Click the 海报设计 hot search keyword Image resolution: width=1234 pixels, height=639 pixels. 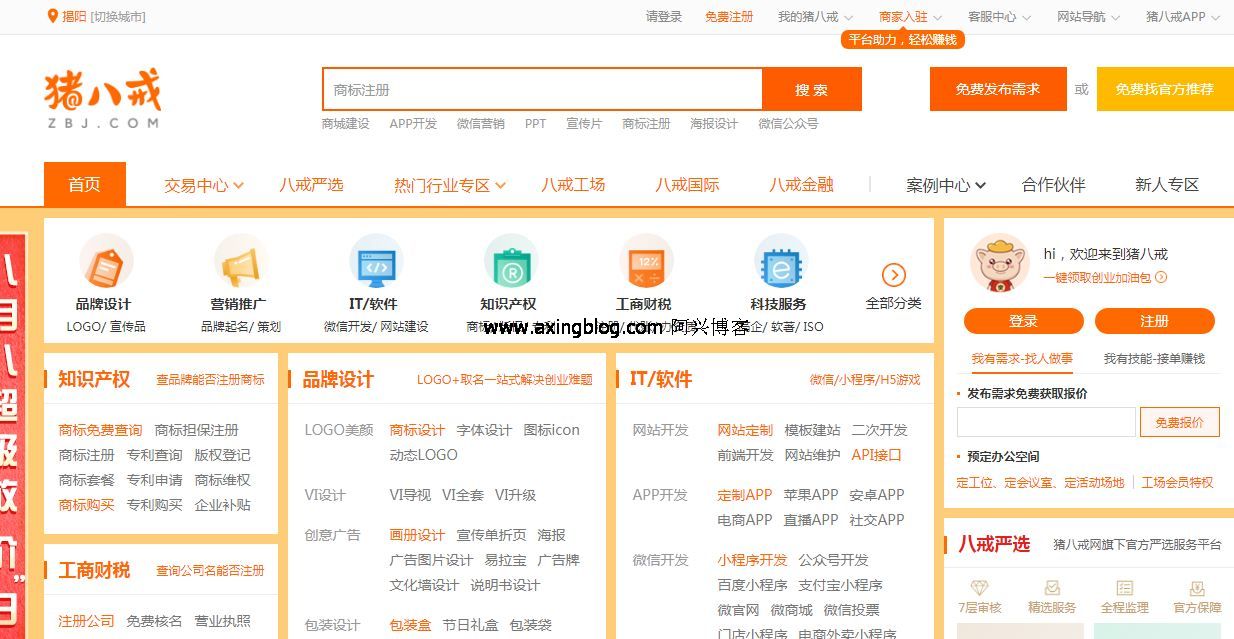tap(714, 124)
